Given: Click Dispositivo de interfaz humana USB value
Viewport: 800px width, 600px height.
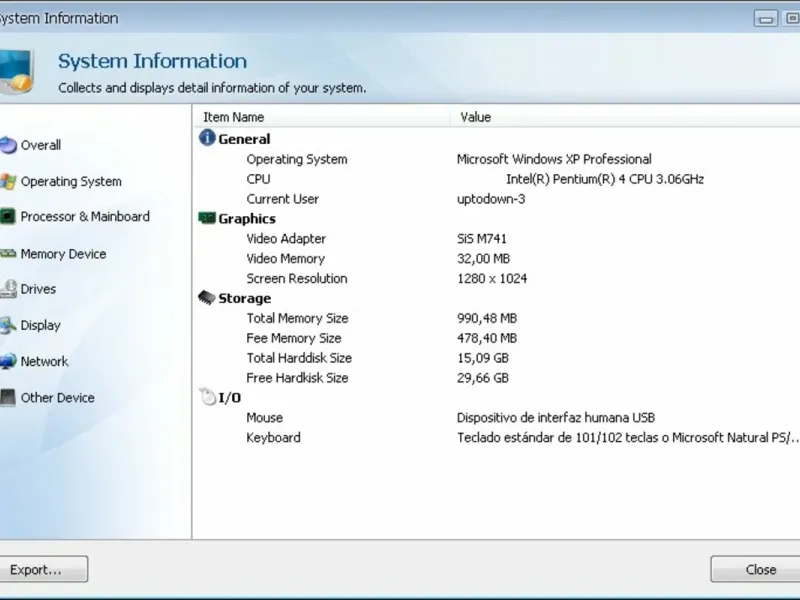Looking at the screenshot, I should pos(556,418).
